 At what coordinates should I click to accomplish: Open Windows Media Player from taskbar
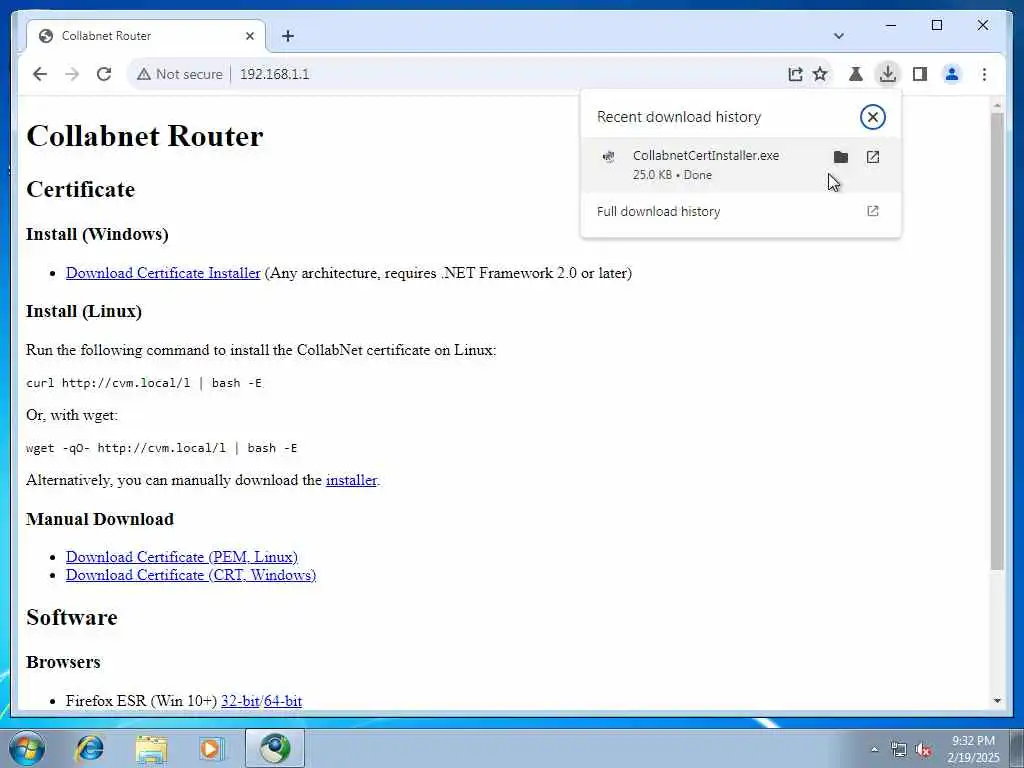[x=212, y=748]
